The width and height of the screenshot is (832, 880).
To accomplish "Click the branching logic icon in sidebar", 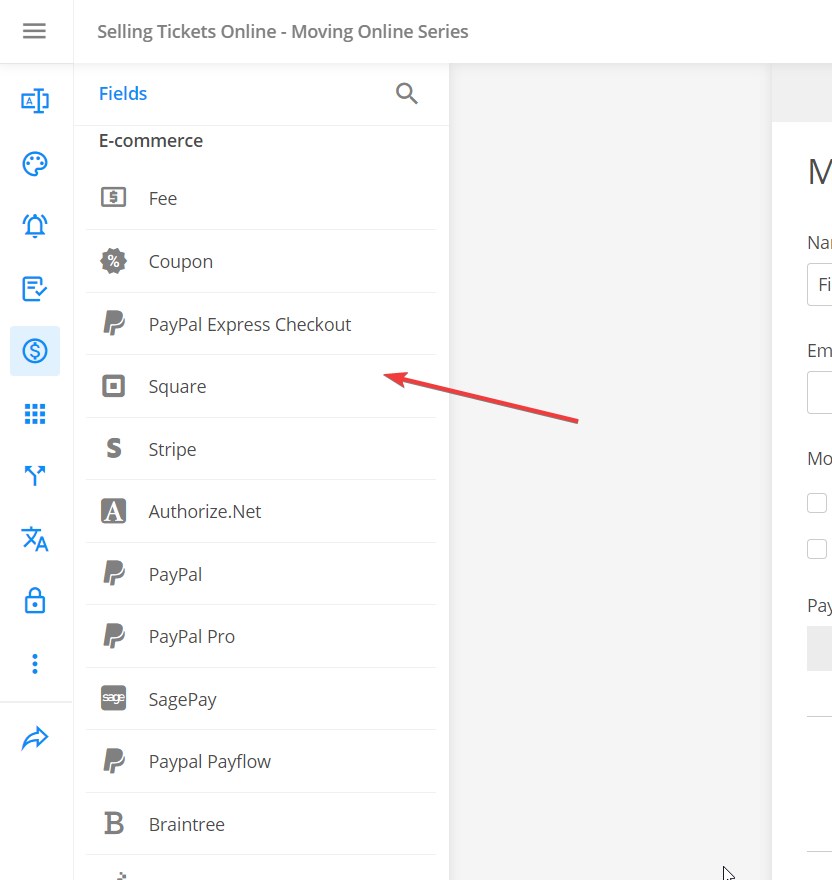I will 35,476.
